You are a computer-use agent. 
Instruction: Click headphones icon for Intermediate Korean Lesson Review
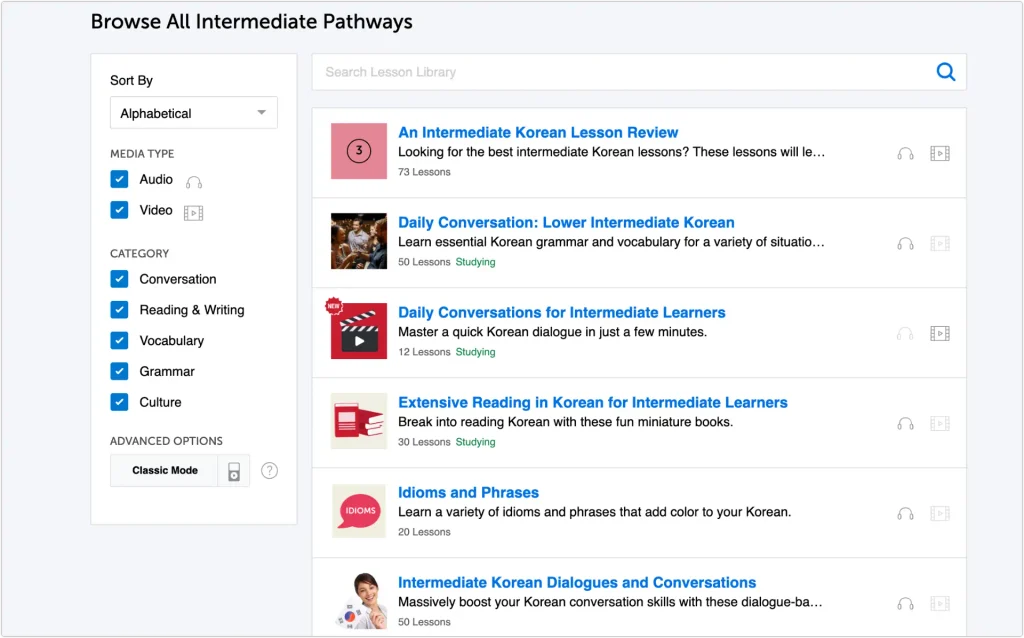coord(905,154)
